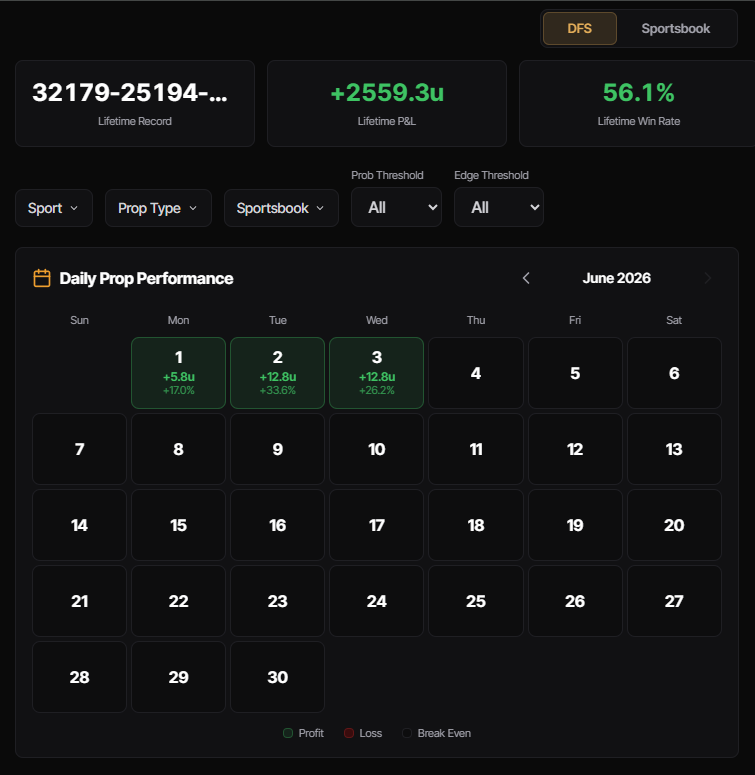Click the Break Even legend circle

(x=407, y=733)
